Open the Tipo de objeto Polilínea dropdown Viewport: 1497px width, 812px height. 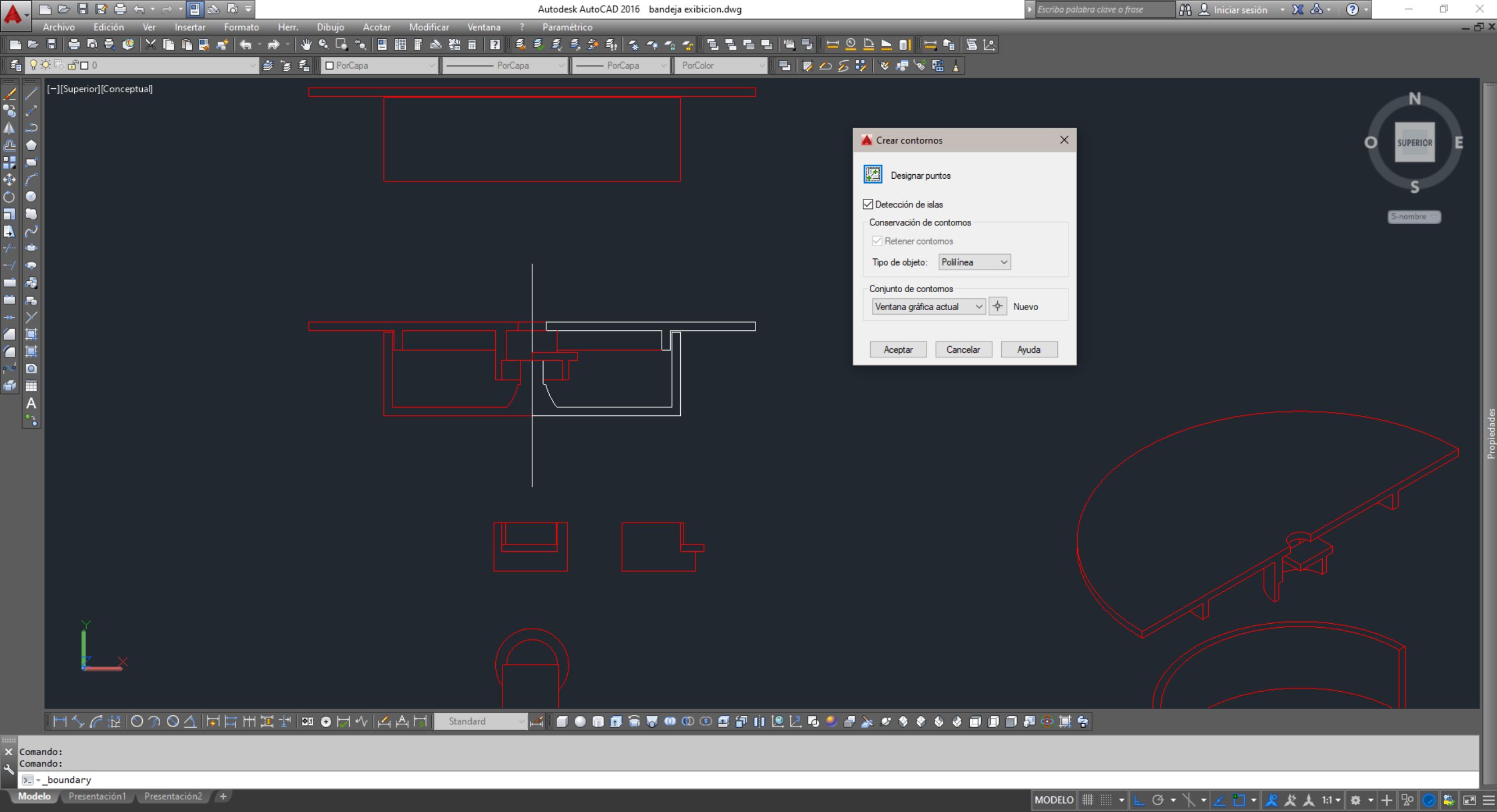click(x=974, y=262)
